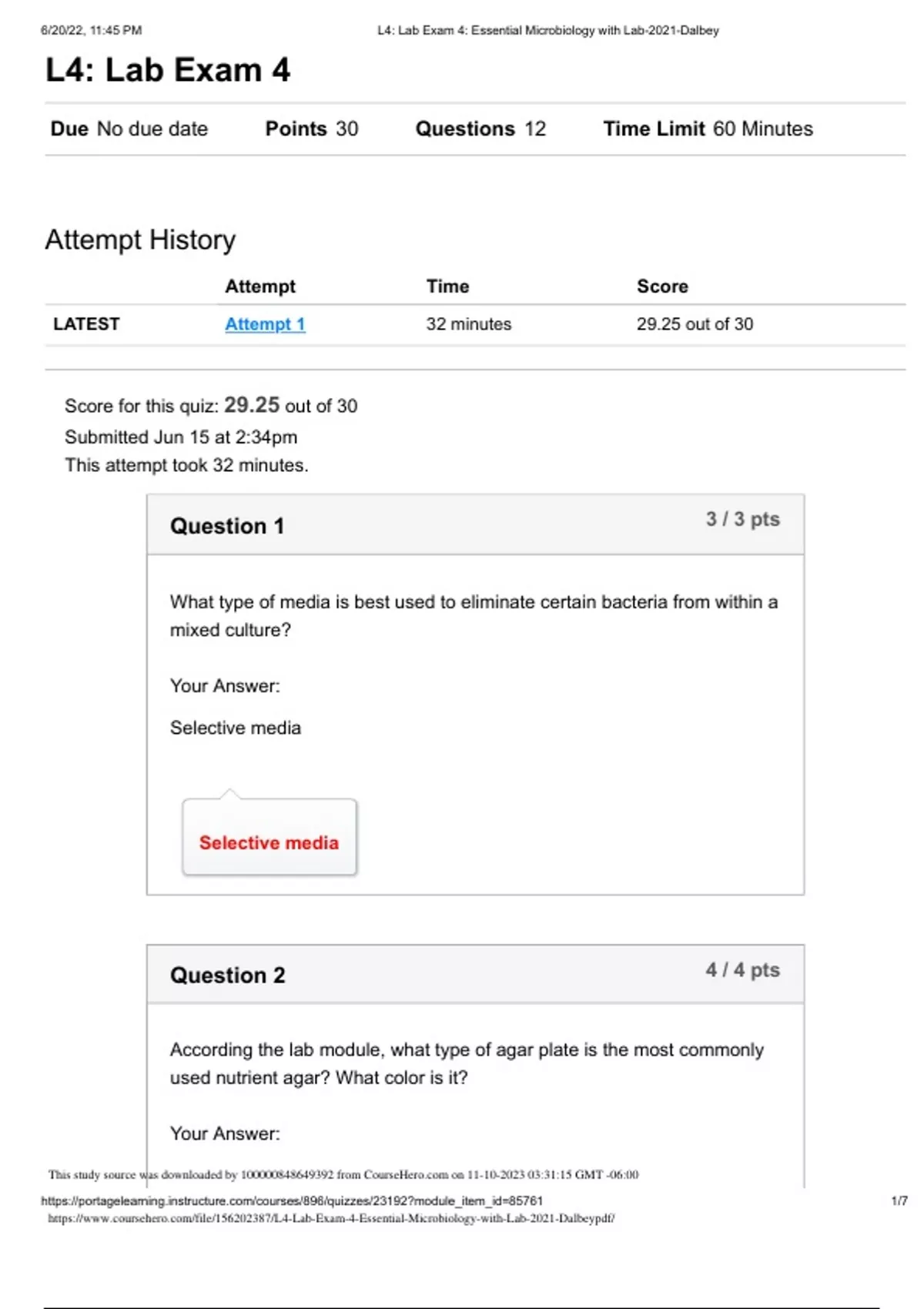The image size is (924, 1309).
Task: Click the Score column header
Action: [x=662, y=286]
